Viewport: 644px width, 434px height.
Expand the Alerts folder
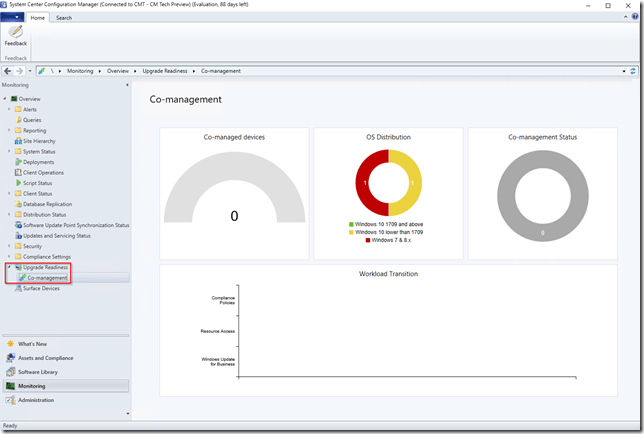click(x=9, y=109)
